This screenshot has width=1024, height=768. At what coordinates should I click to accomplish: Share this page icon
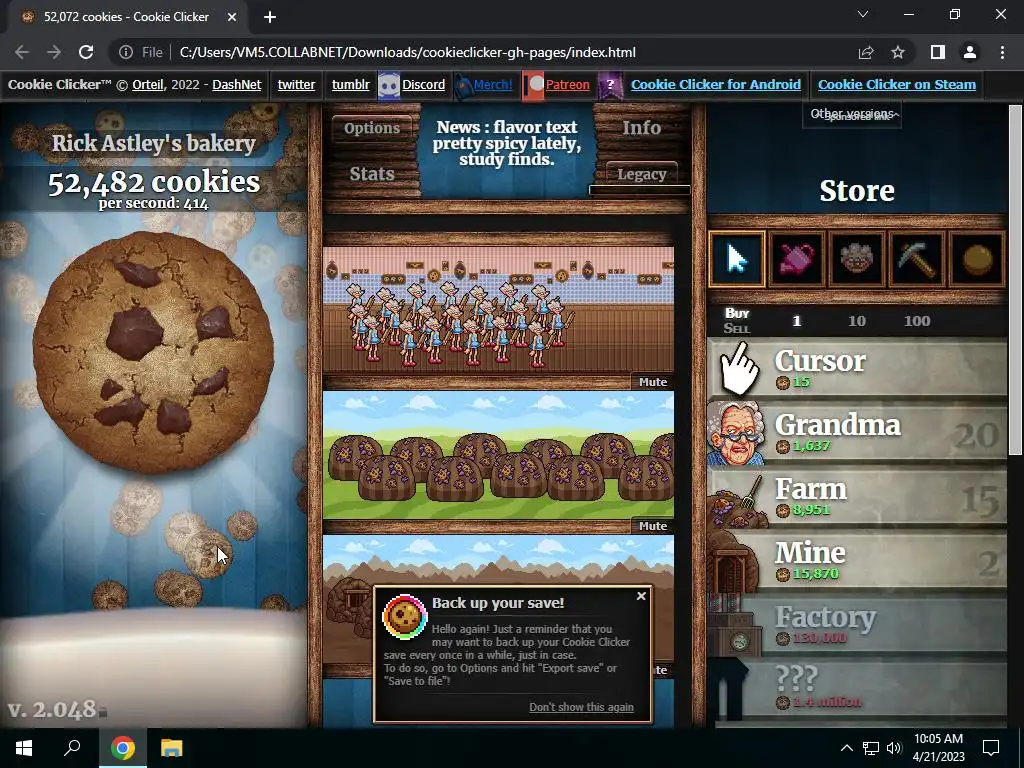866,52
